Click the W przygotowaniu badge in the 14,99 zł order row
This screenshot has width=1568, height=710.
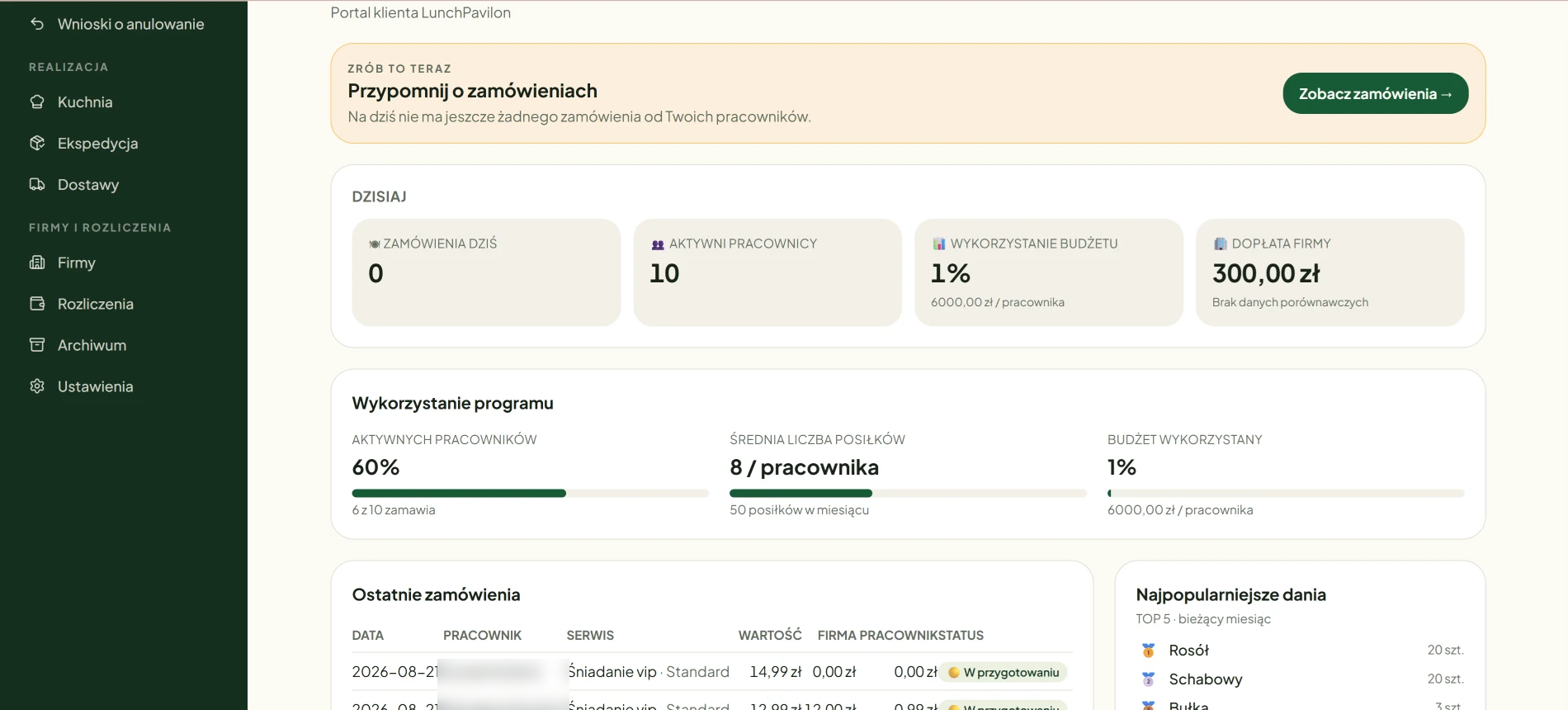[1004, 672]
